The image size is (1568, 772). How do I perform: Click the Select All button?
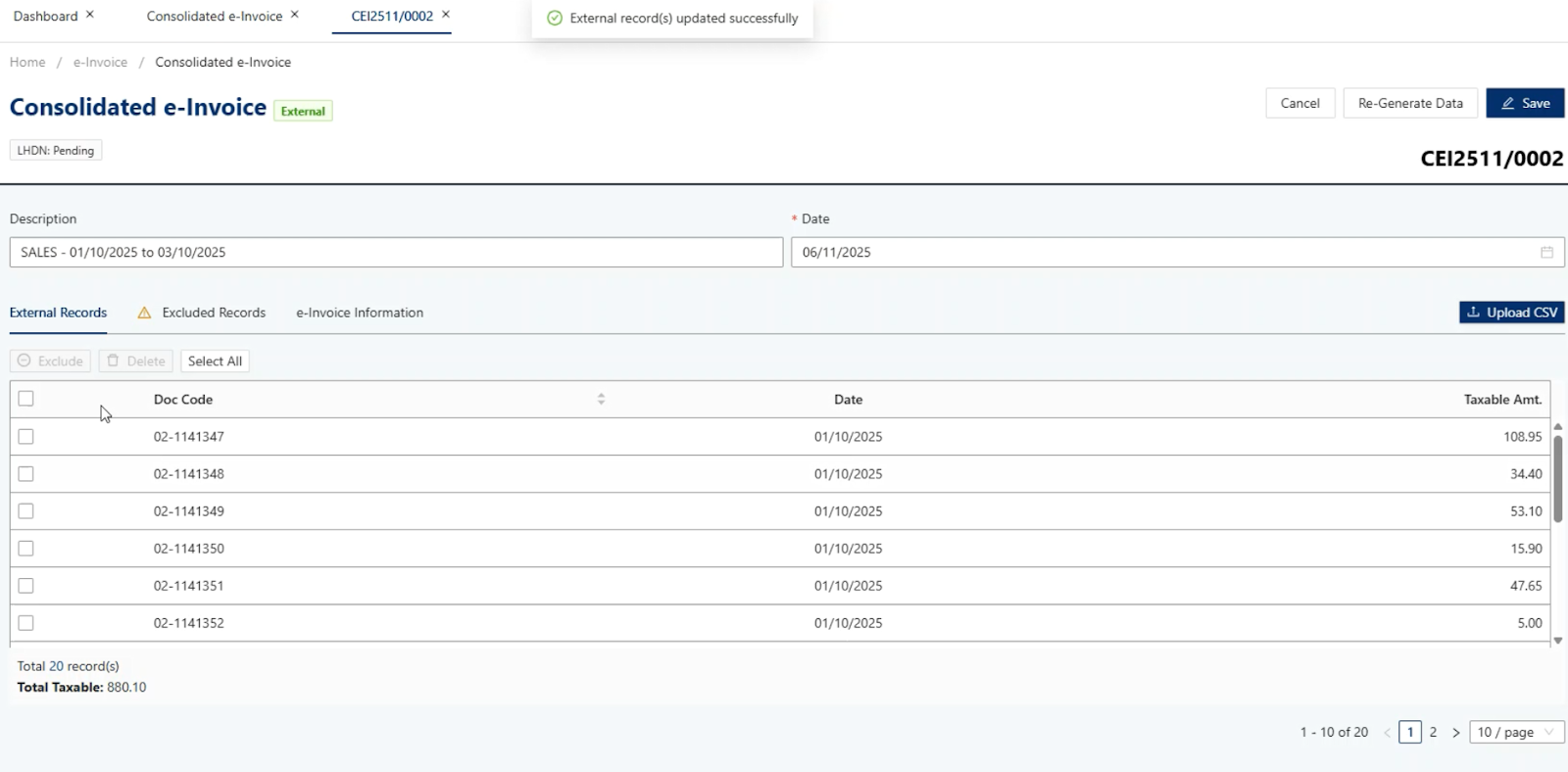(215, 361)
